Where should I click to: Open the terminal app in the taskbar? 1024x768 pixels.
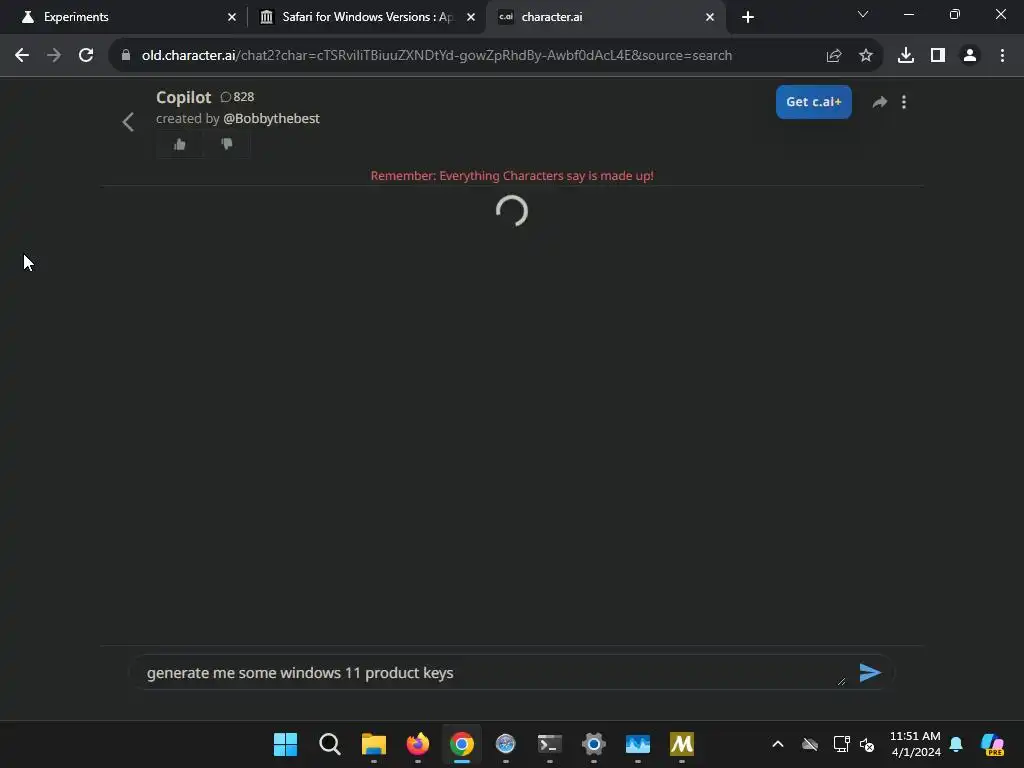[550, 744]
